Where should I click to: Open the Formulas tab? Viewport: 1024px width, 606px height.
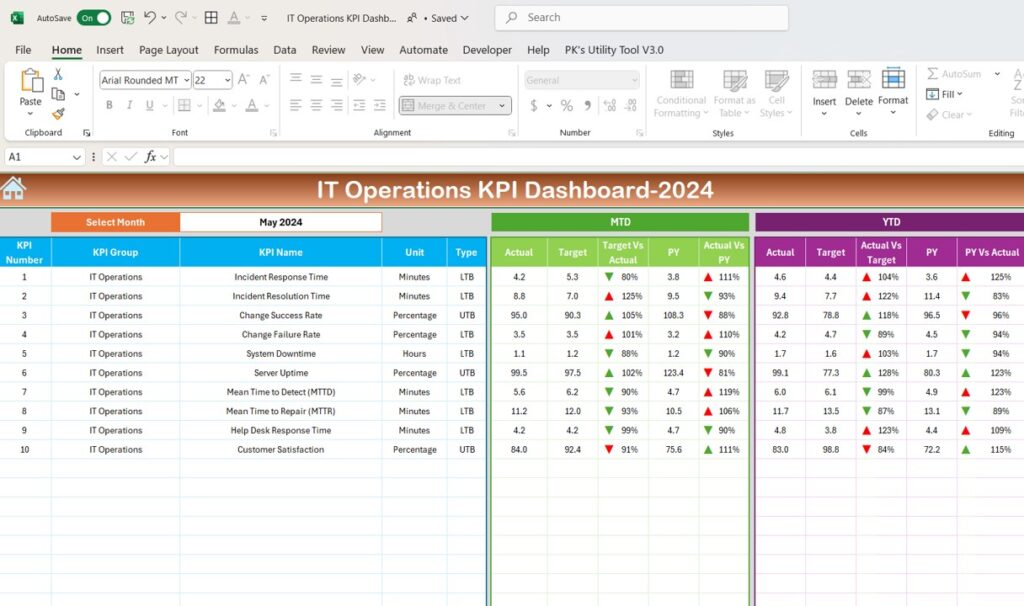(x=236, y=50)
